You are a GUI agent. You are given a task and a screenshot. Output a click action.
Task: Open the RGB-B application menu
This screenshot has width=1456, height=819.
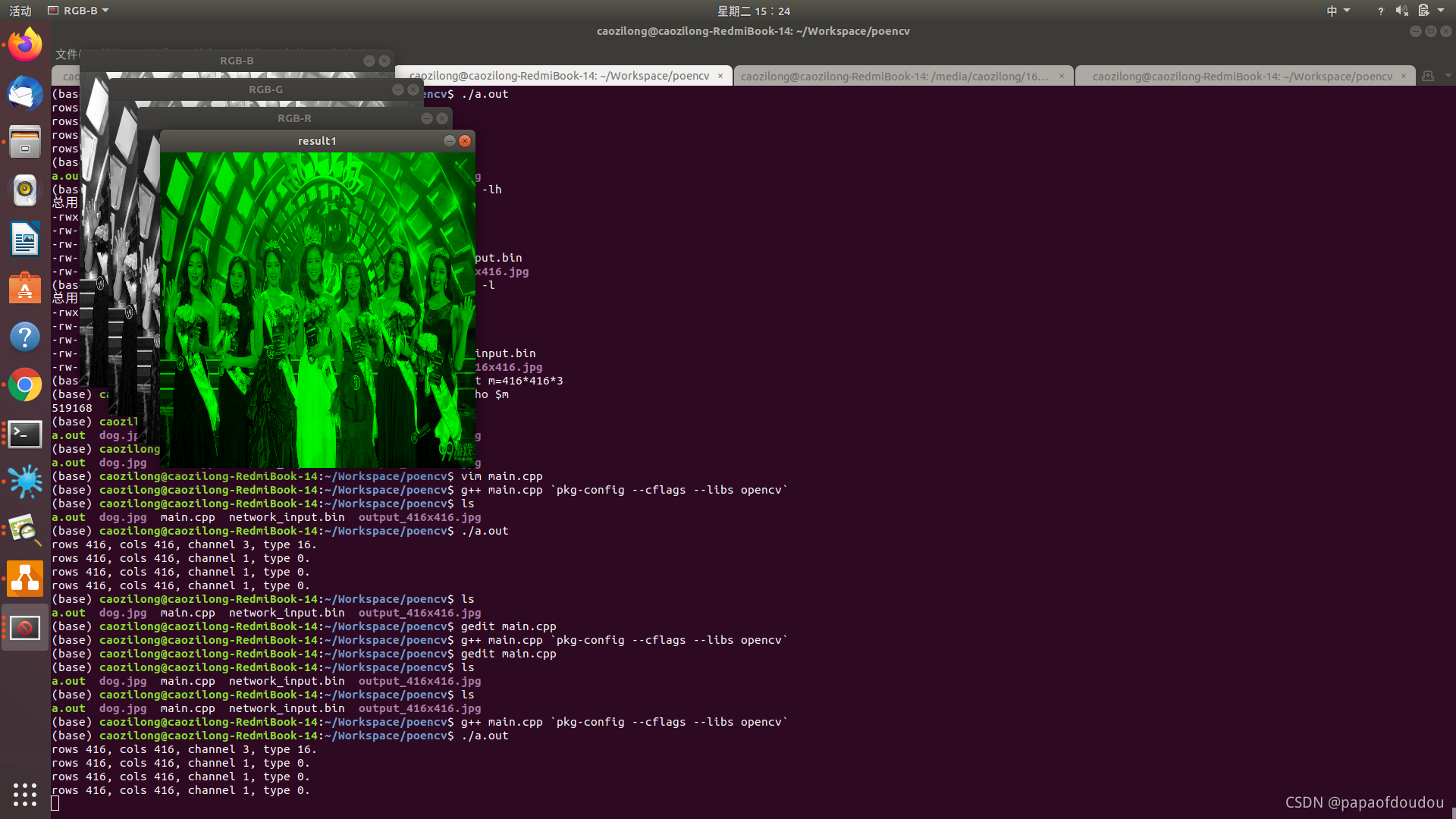(78, 11)
